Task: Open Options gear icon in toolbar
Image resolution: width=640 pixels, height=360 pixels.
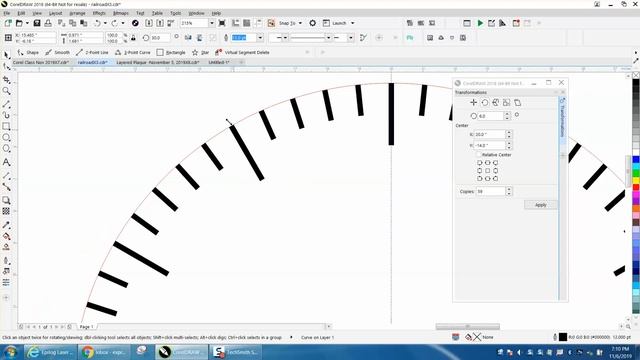Action: (312, 23)
